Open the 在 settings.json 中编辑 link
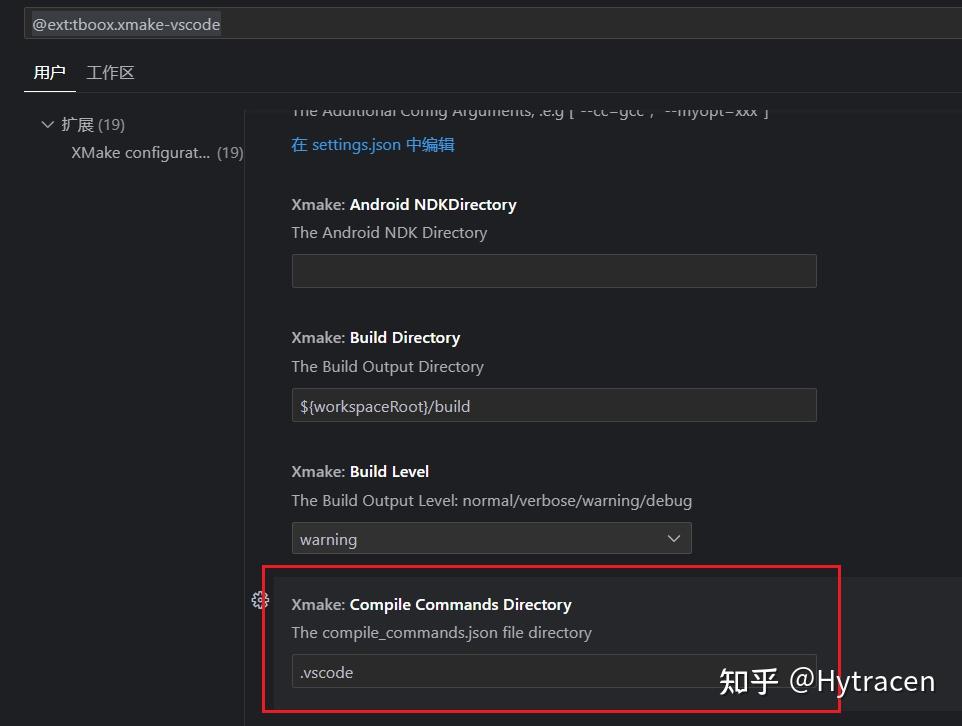The image size is (962, 726). click(373, 145)
